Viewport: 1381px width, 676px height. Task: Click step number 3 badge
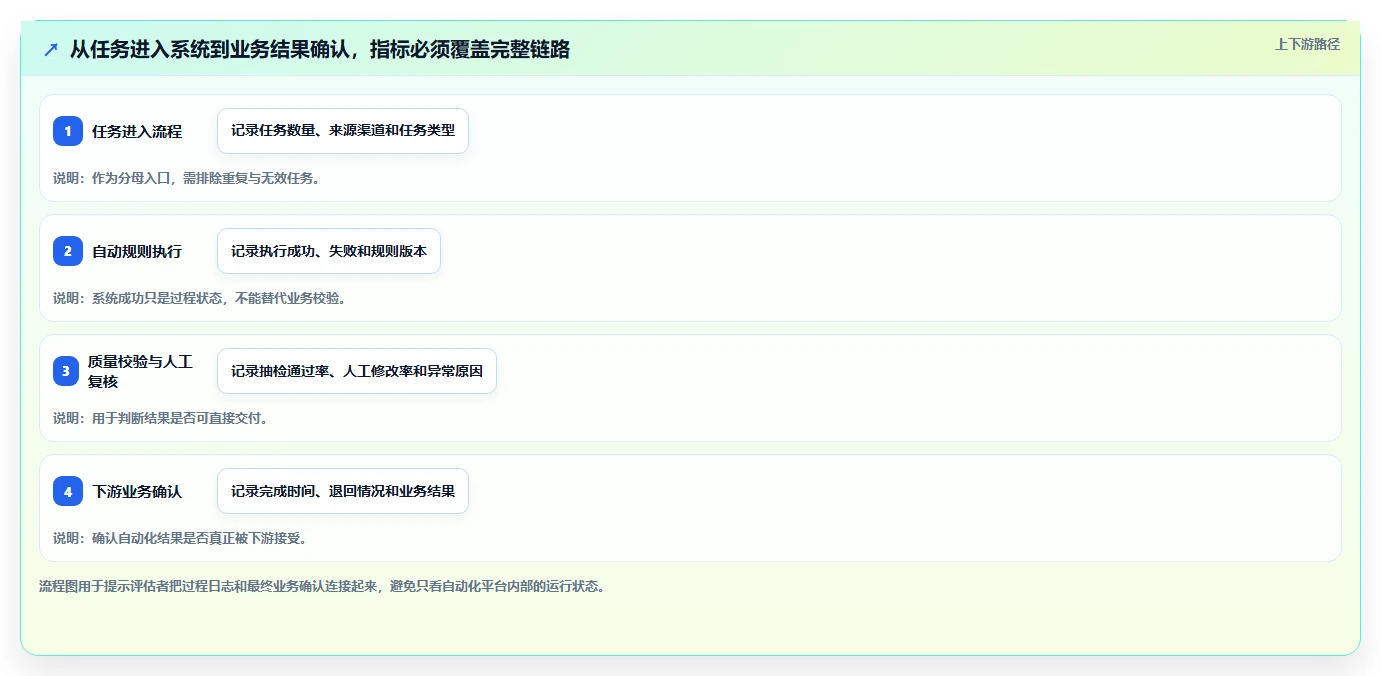point(66,371)
